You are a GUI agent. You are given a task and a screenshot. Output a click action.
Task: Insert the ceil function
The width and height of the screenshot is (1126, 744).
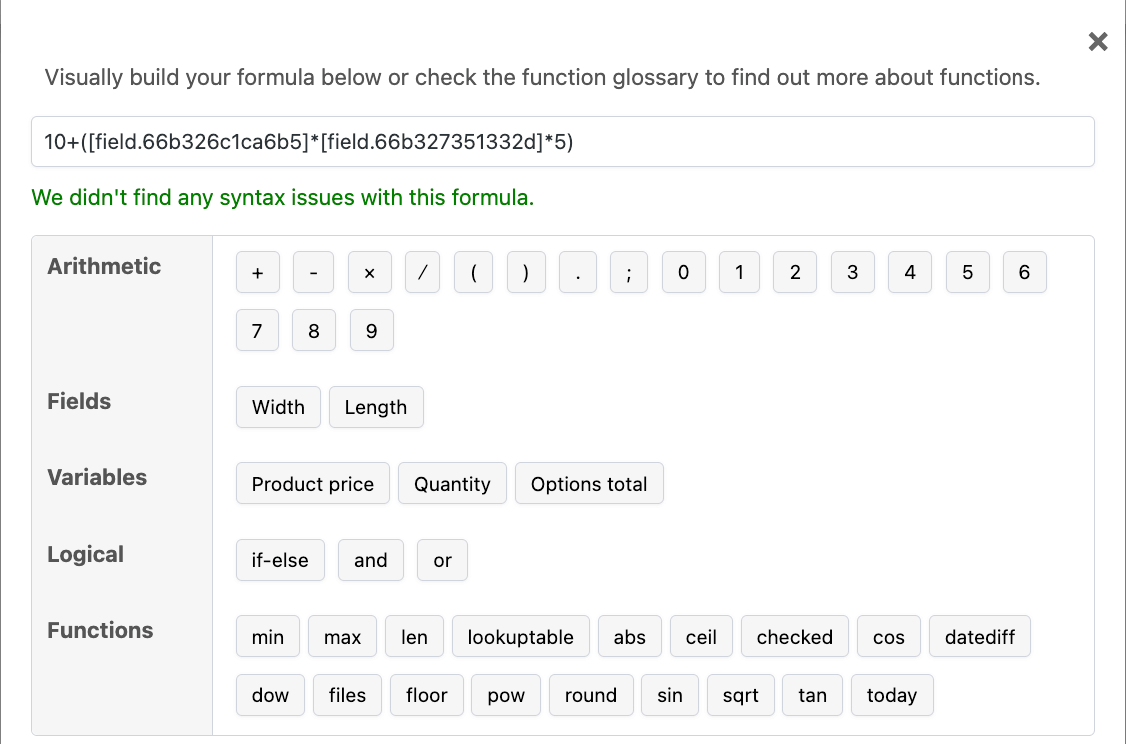(x=702, y=636)
